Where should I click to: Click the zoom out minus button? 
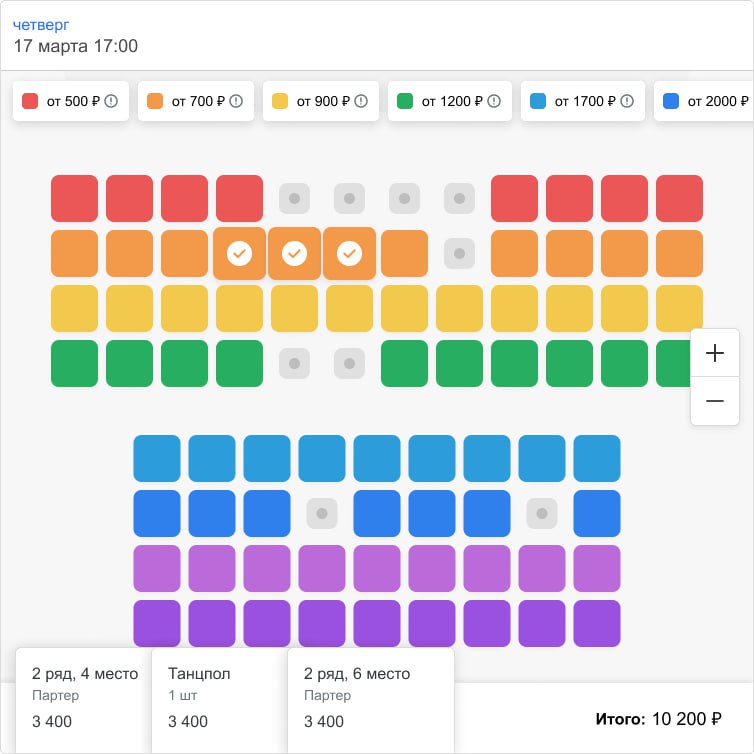coord(715,401)
